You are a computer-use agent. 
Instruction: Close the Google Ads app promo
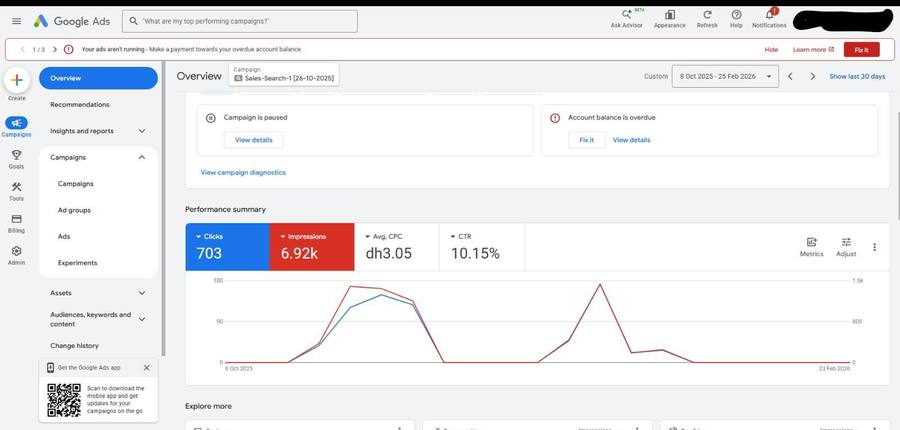tap(146, 367)
